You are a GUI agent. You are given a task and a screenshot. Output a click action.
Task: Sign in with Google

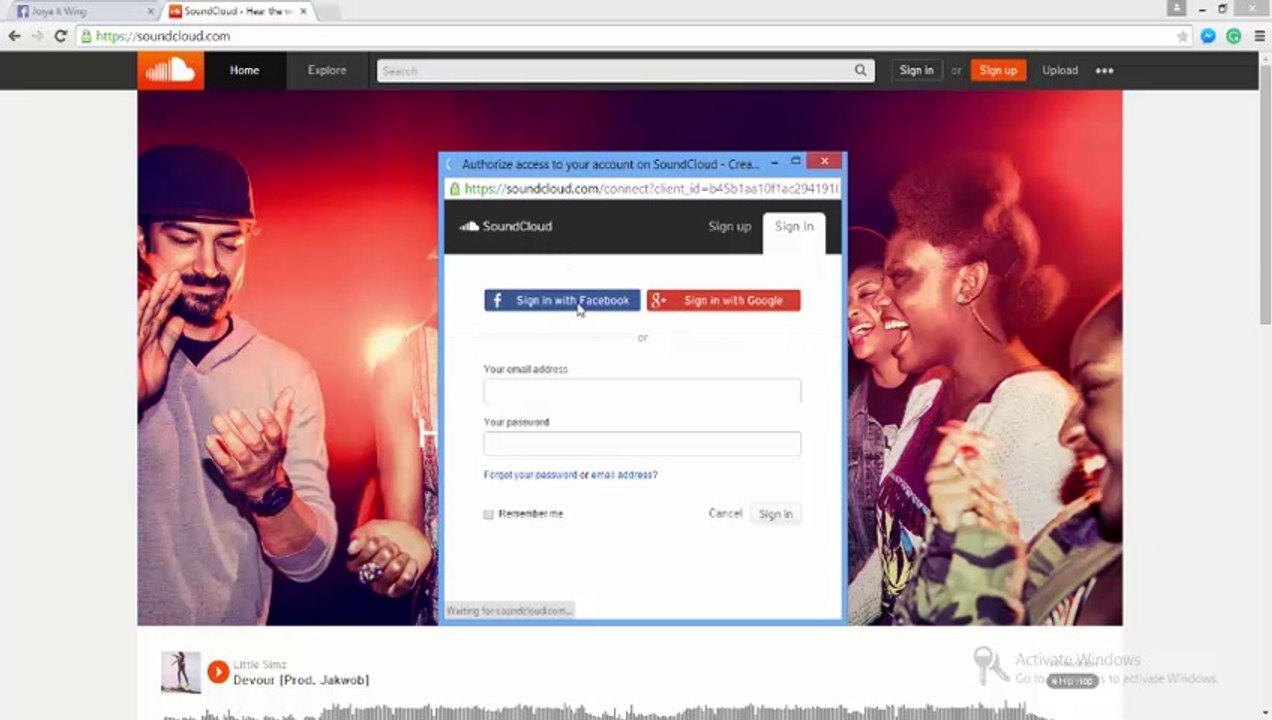coord(723,300)
